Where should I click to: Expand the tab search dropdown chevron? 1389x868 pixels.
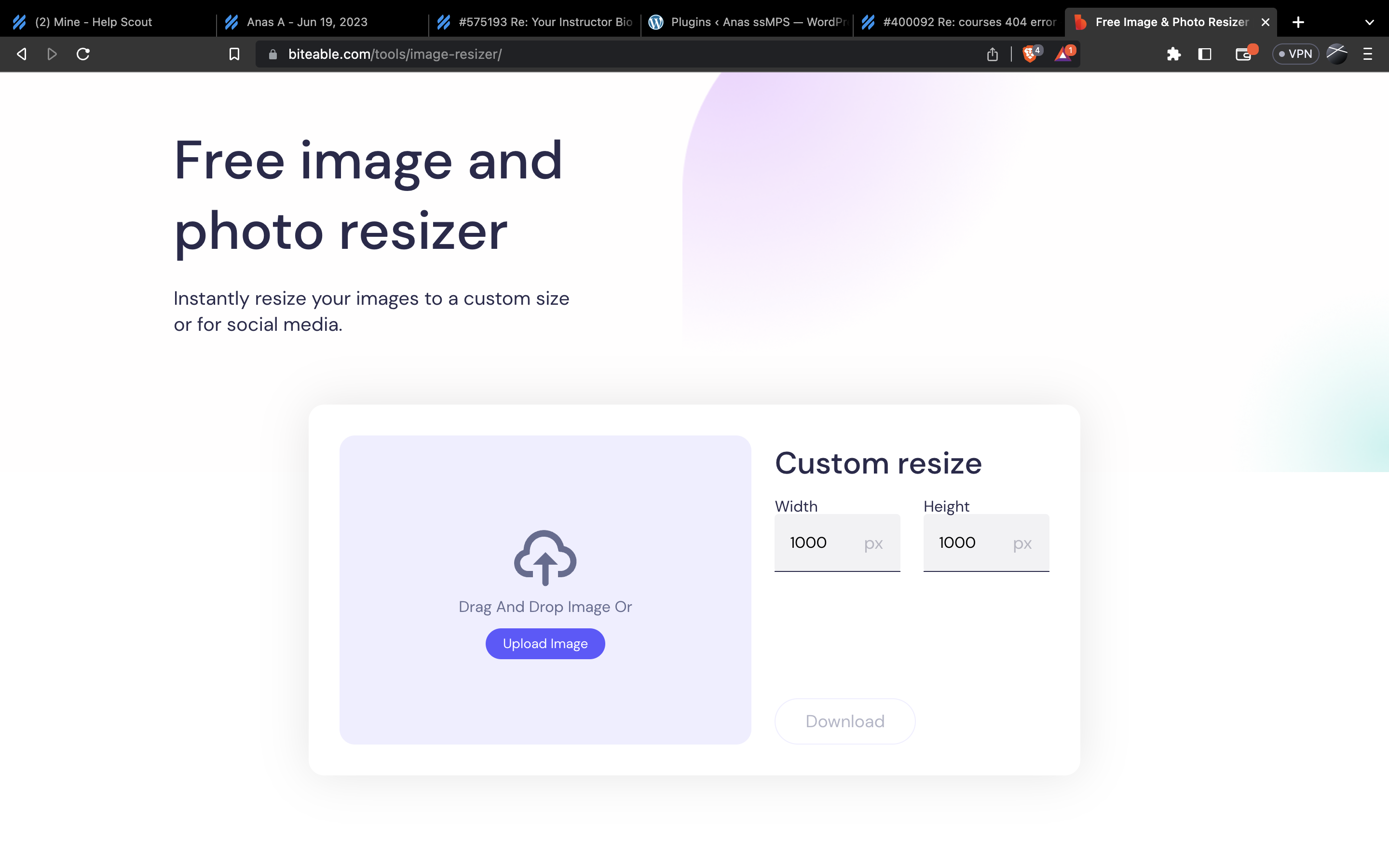click(x=1370, y=22)
